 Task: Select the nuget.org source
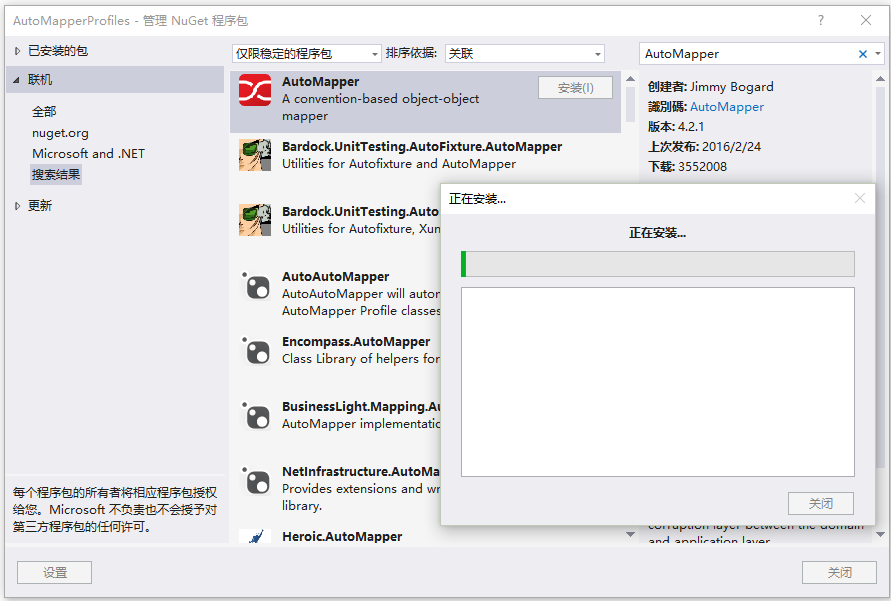[x=60, y=133]
